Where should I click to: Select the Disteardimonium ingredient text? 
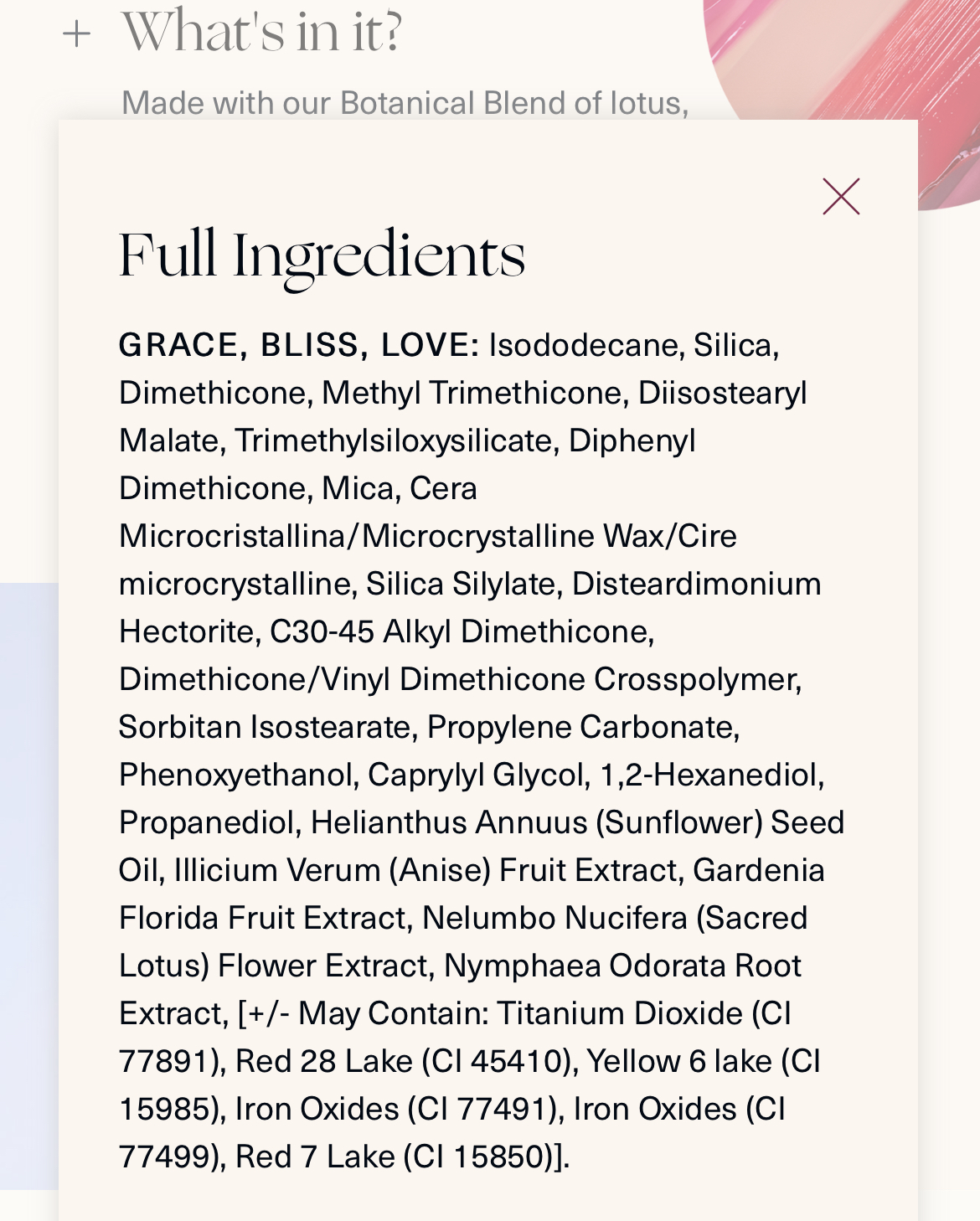click(696, 584)
